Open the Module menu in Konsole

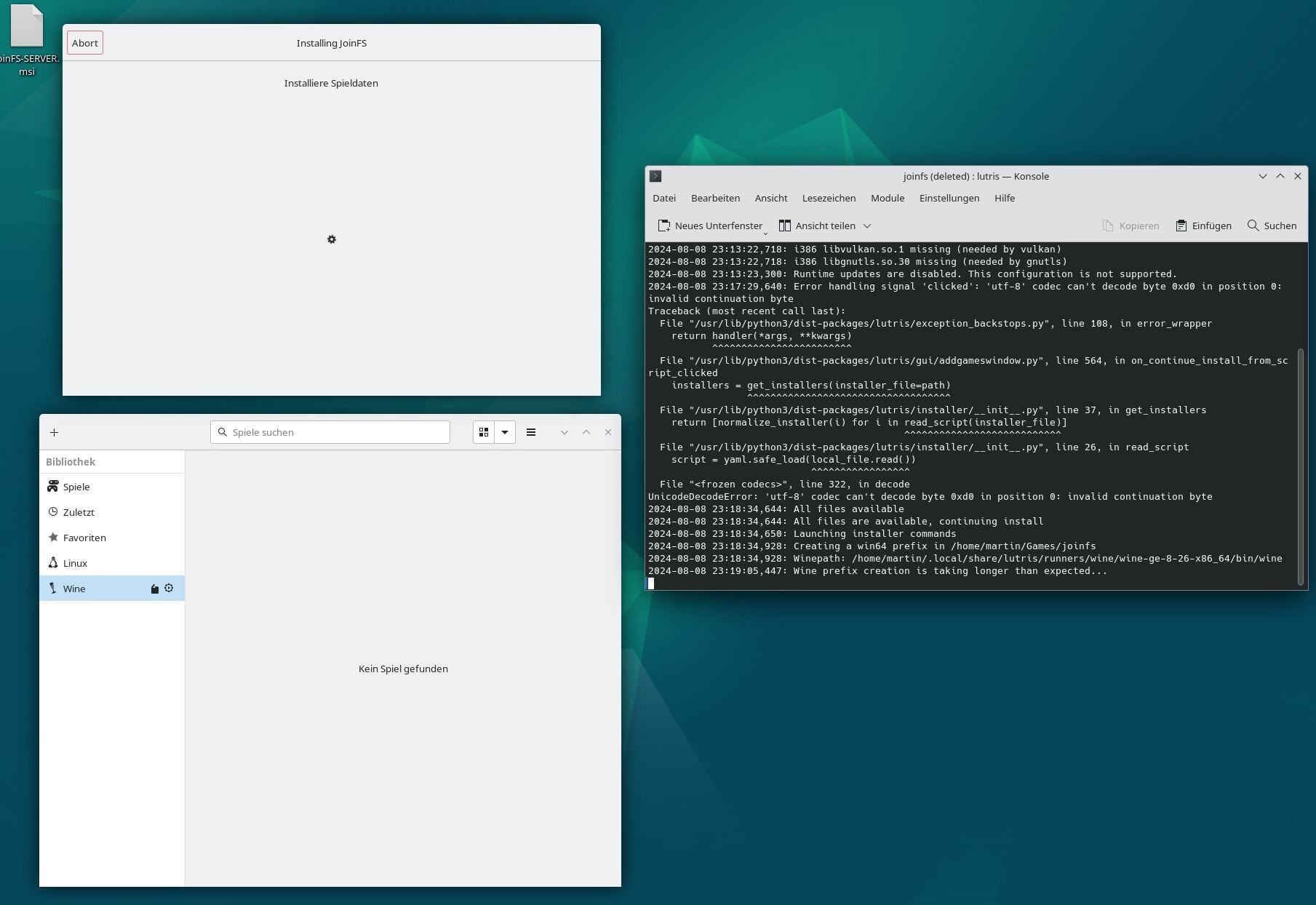tap(888, 198)
